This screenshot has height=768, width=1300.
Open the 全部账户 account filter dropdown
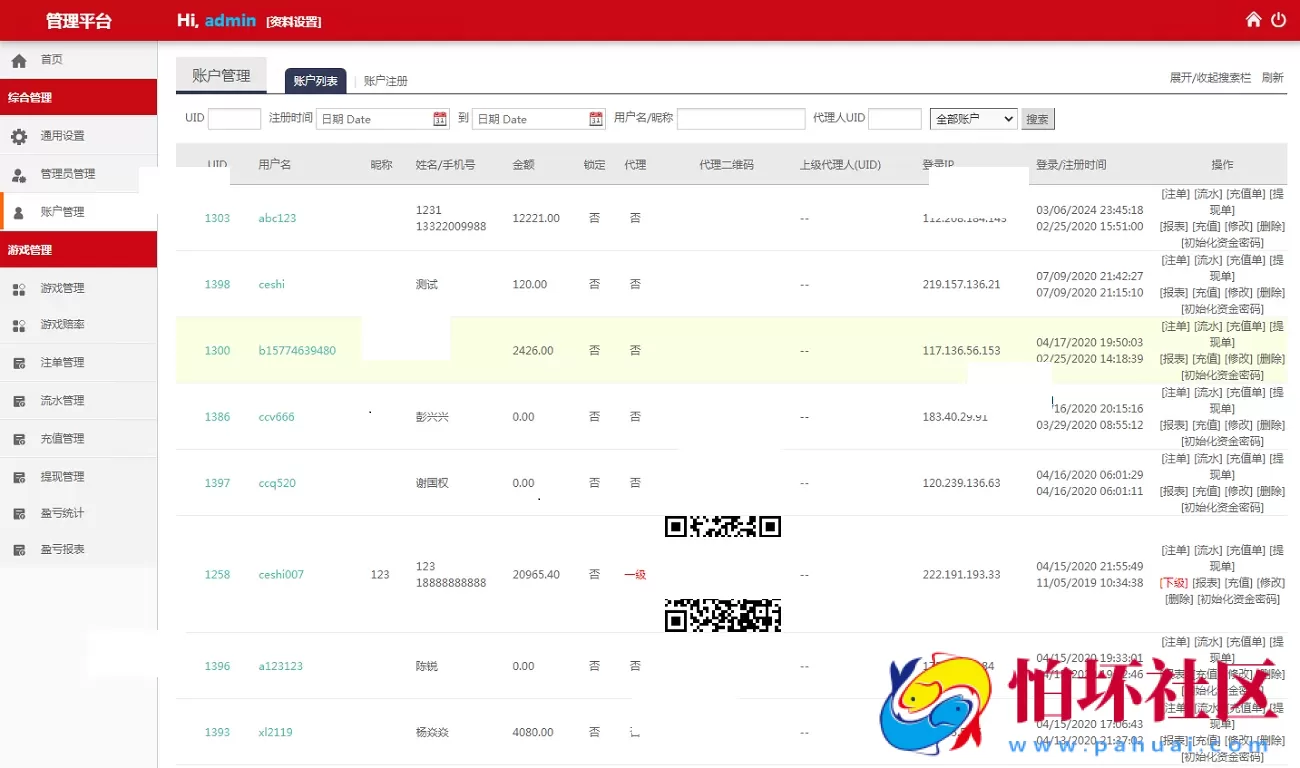click(x=972, y=118)
